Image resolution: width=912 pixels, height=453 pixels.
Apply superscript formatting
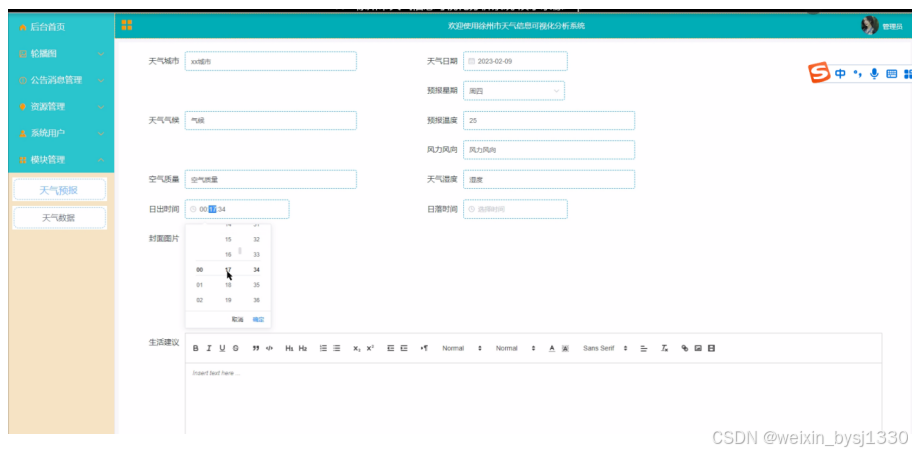click(x=370, y=348)
